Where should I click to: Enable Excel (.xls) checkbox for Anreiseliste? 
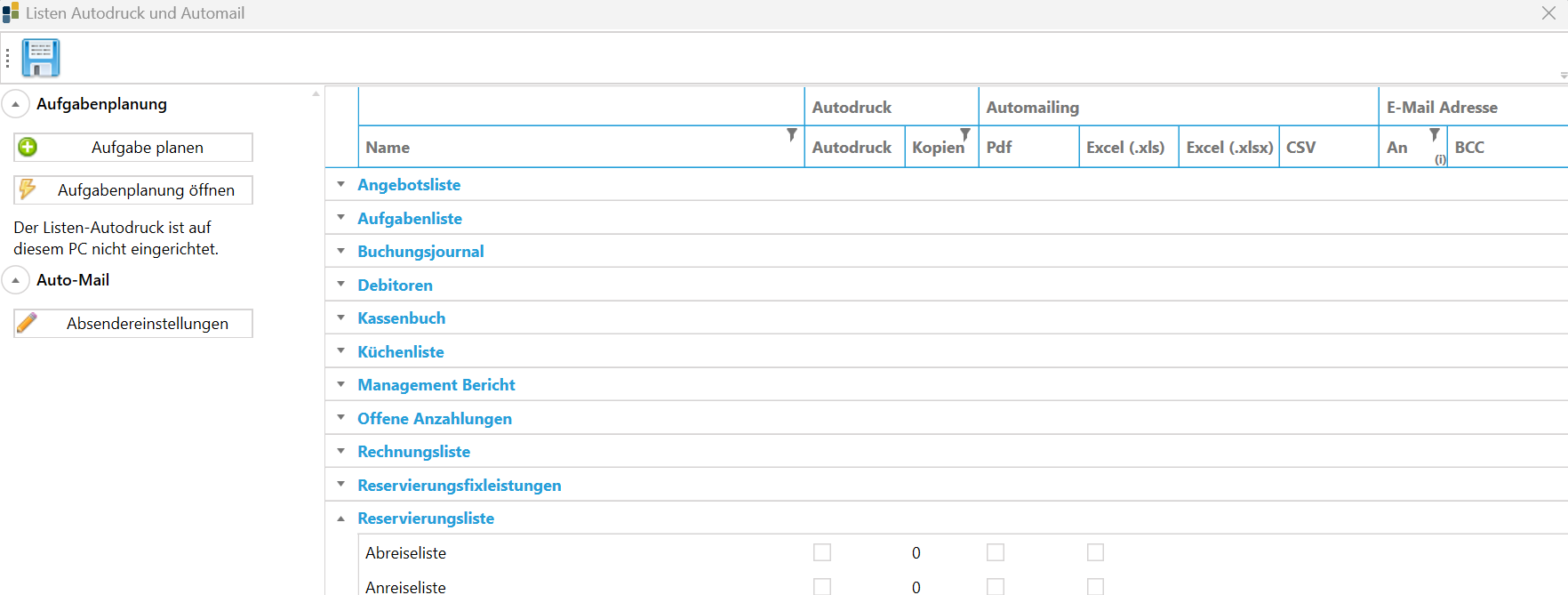click(x=1095, y=586)
